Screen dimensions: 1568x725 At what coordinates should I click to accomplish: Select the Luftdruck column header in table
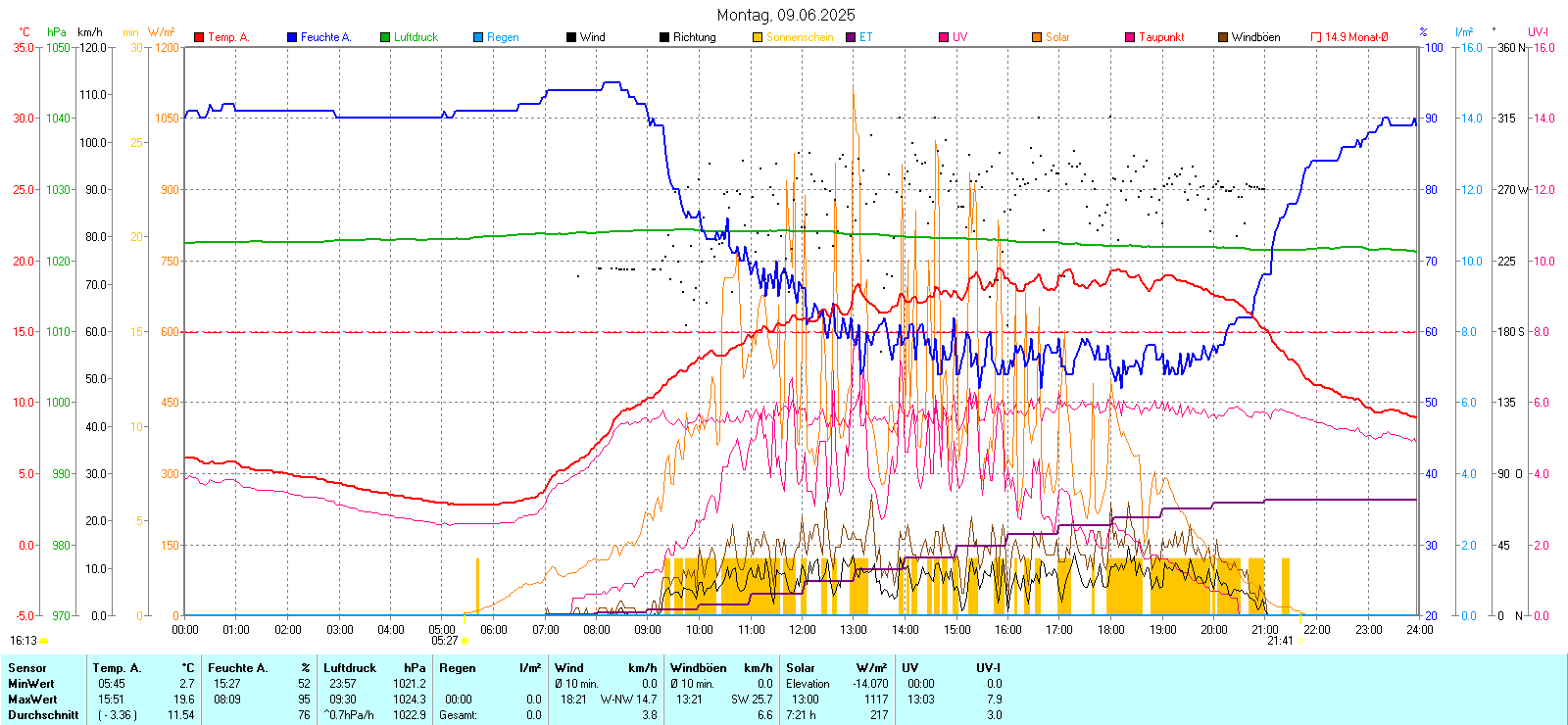(x=350, y=668)
